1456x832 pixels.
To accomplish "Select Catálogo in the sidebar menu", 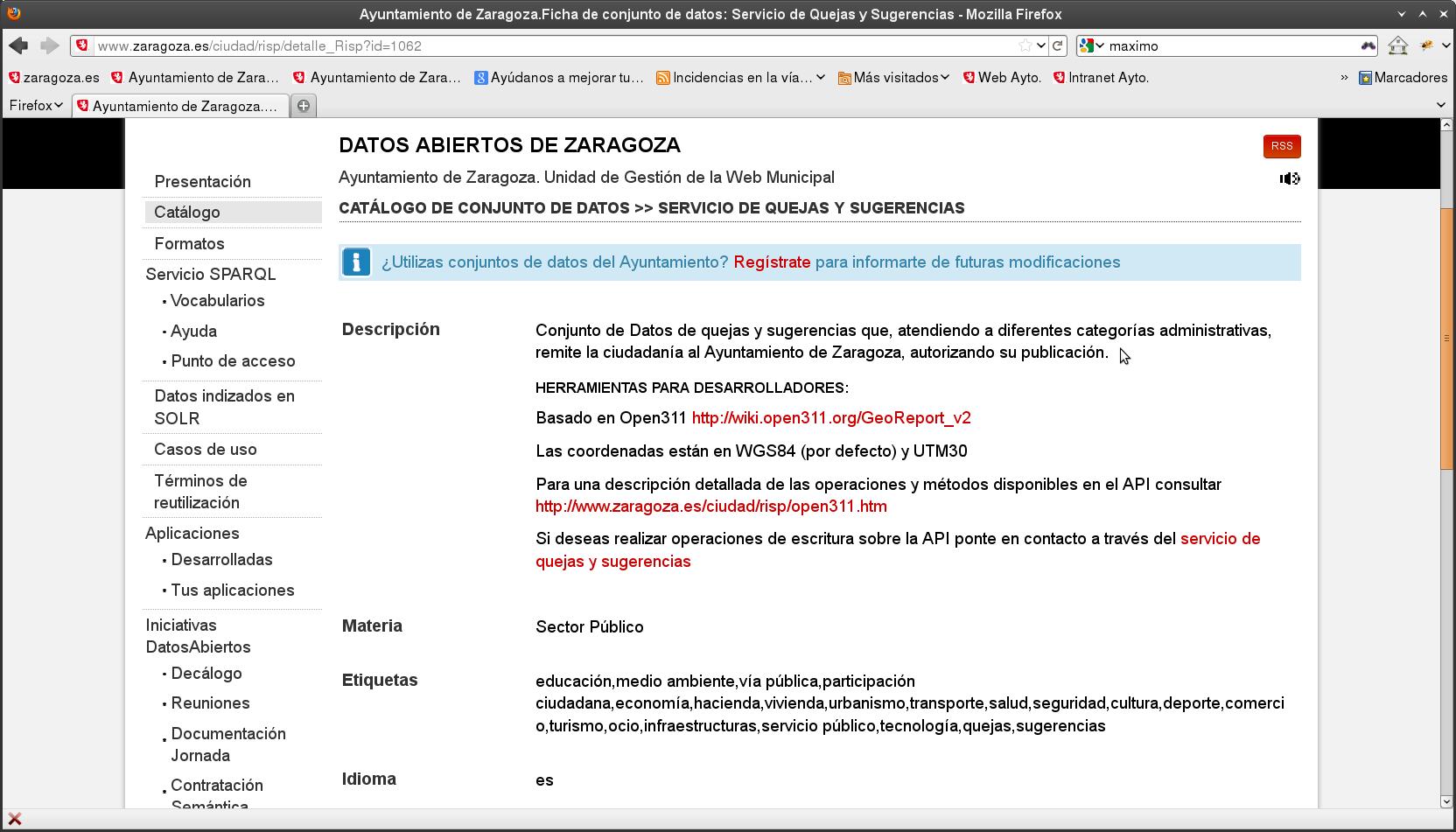I will [x=187, y=213].
